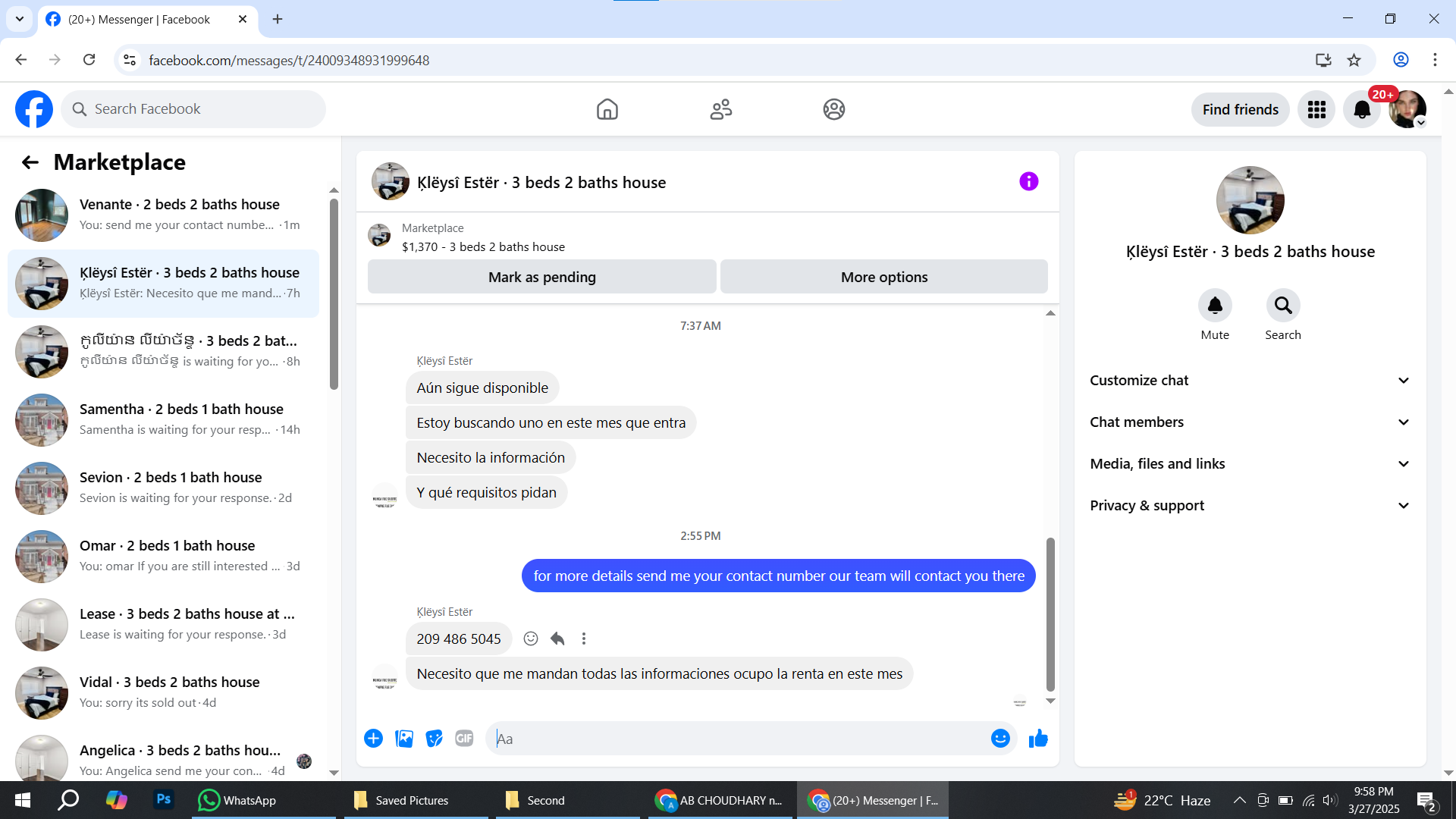
Task: Open conversation info via purple info icon
Action: point(1028,181)
